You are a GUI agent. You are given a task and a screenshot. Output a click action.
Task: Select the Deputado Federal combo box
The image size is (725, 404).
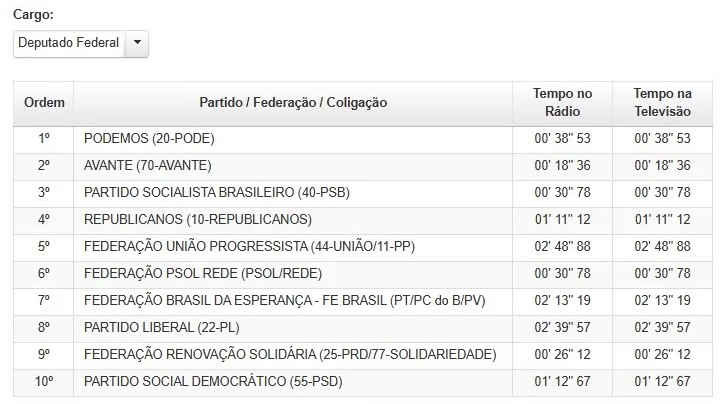pos(81,44)
